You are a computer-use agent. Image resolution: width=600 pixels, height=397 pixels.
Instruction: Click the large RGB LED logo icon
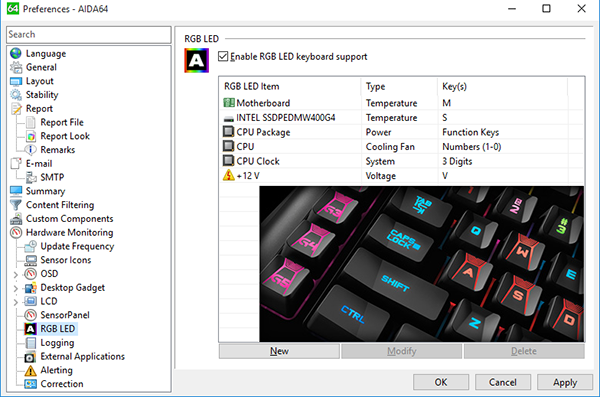[x=197, y=60]
